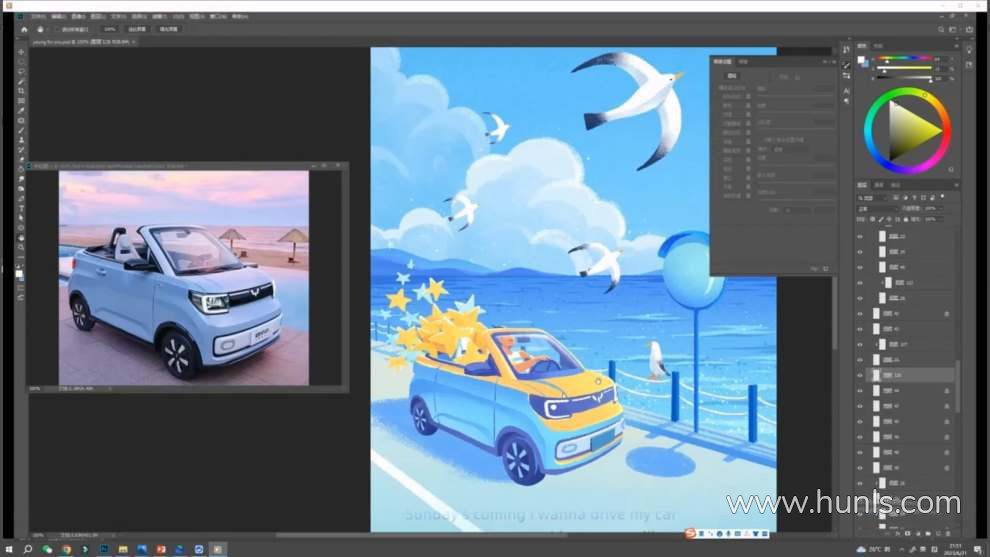Select the Clone Stamp tool
This screenshot has width=990, height=557.
(x=21, y=140)
